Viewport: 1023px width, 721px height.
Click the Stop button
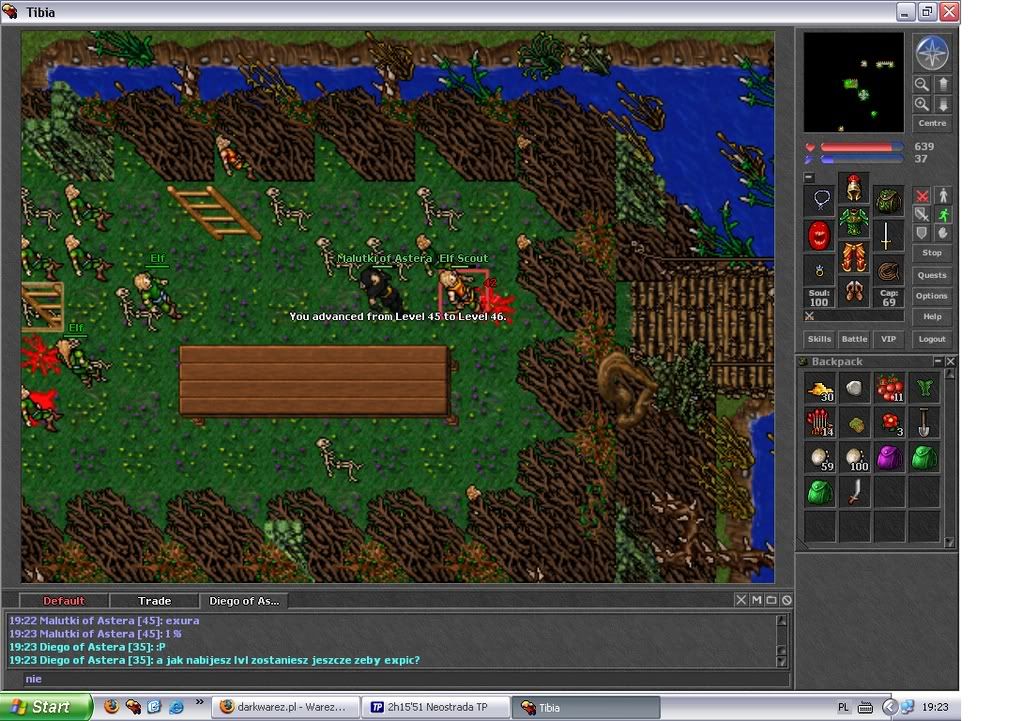click(932, 253)
